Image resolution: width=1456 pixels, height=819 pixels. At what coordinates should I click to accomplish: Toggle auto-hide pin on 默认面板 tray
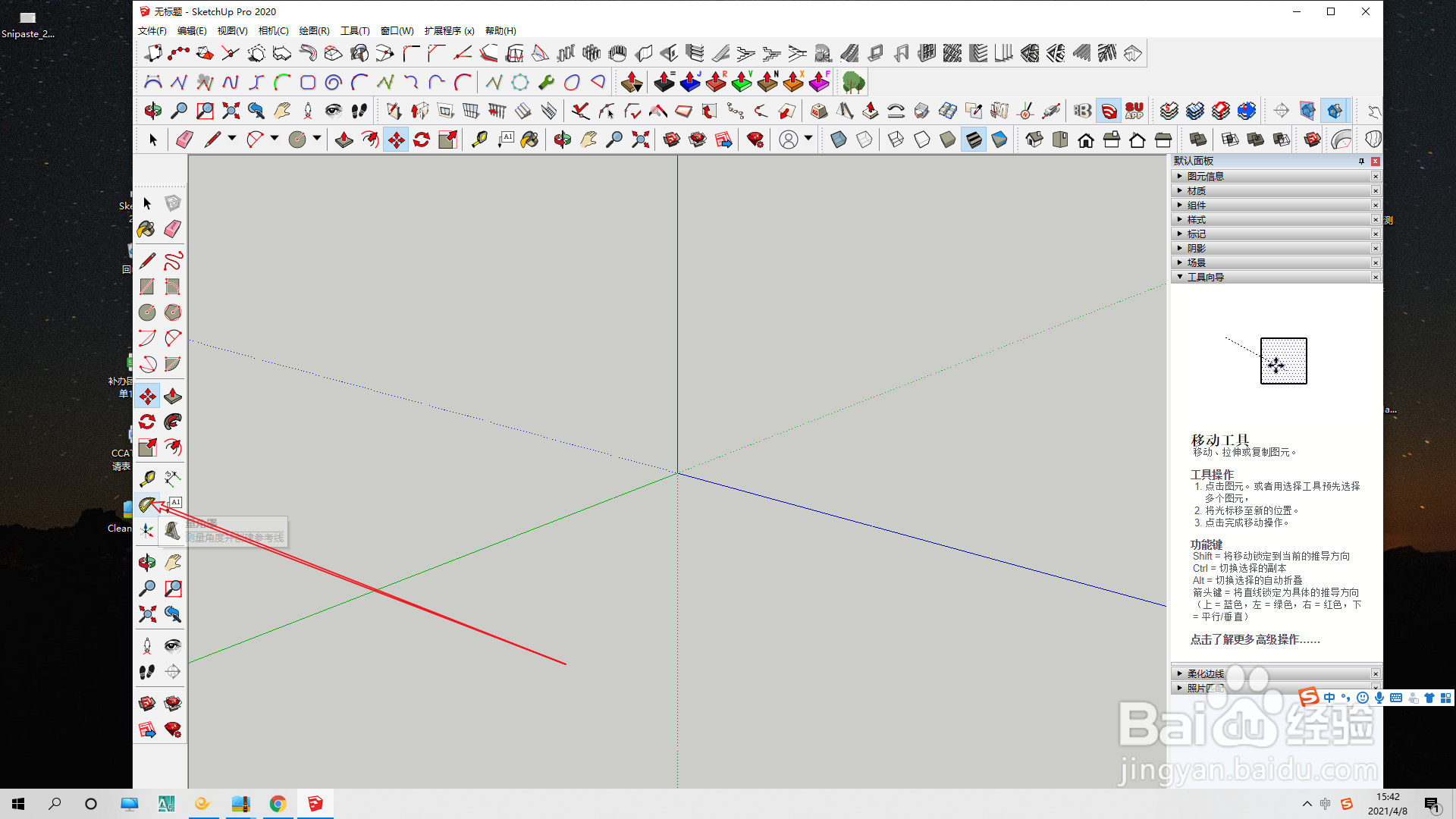[x=1361, y=162]
